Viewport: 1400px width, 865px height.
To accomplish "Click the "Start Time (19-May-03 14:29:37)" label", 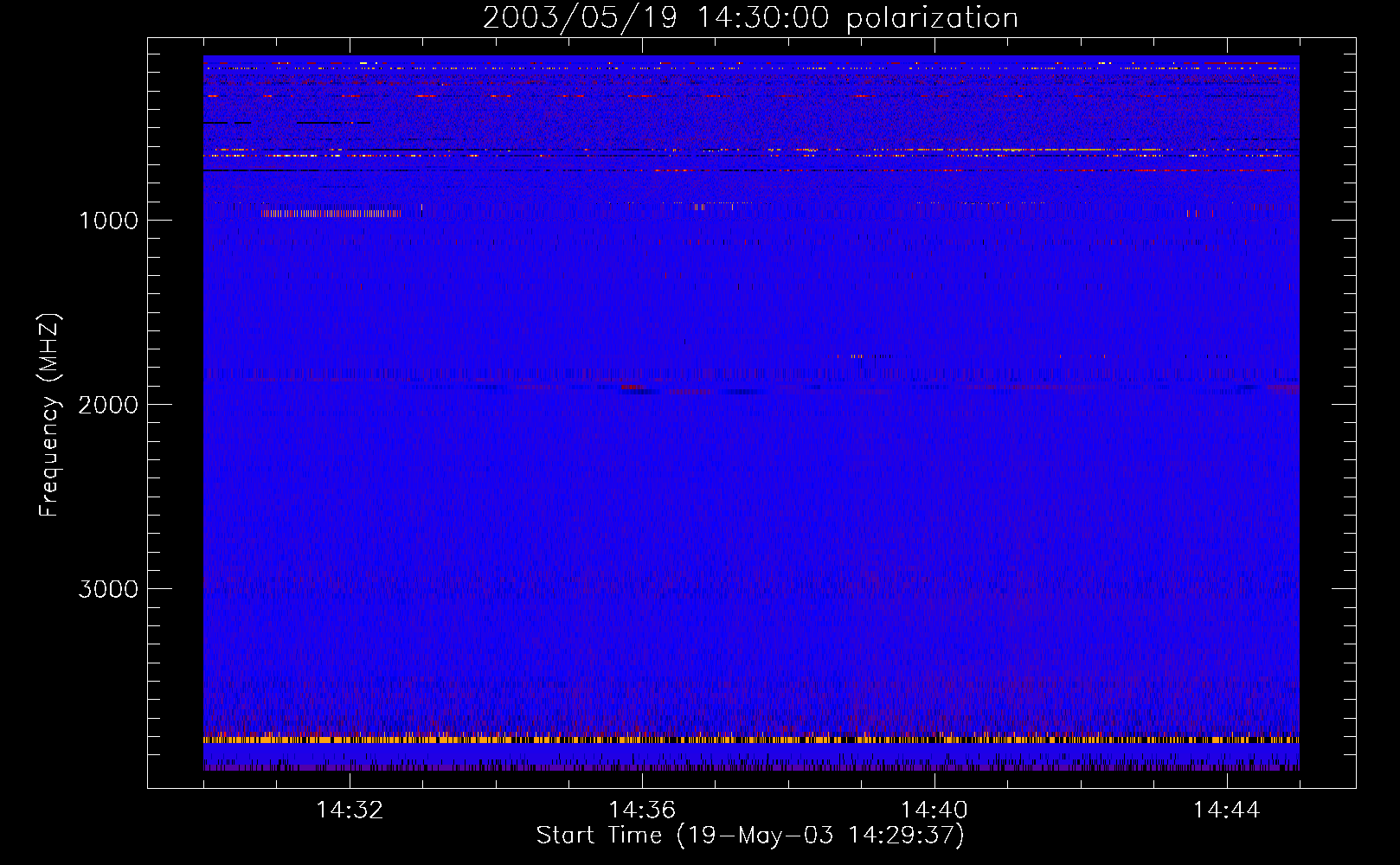I will point(750,836).
